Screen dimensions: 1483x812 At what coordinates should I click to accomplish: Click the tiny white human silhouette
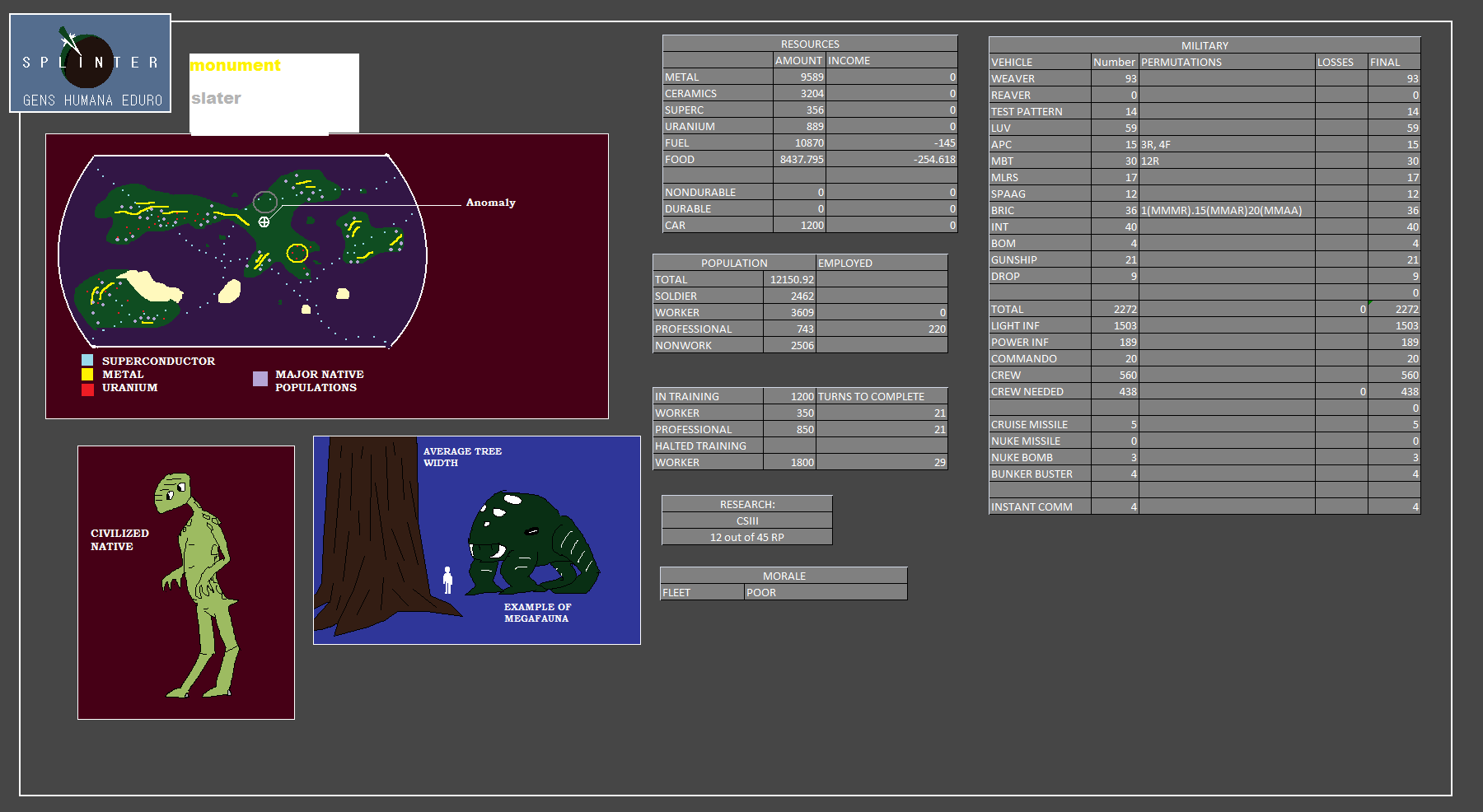point(447,580)
